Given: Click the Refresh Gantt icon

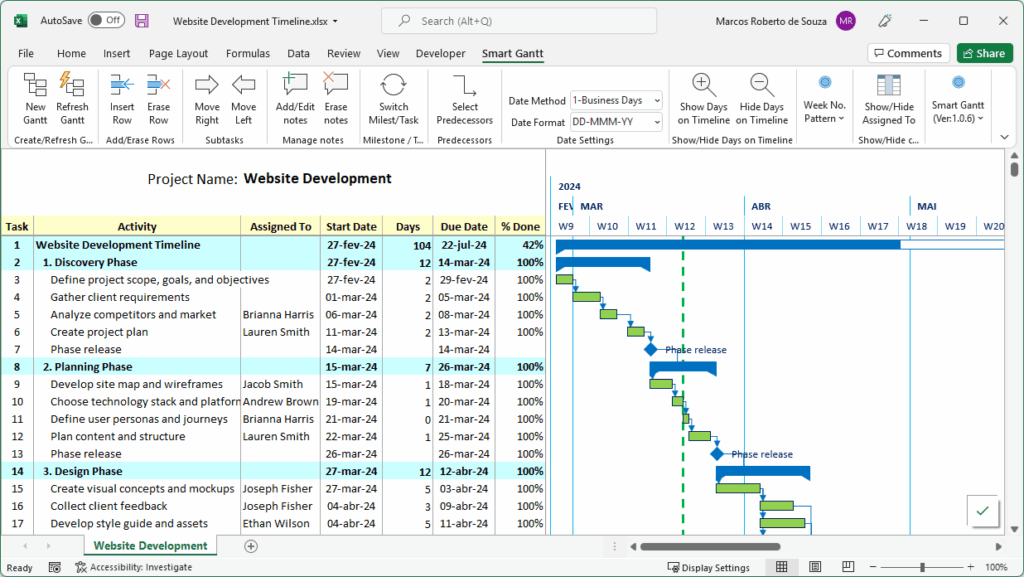Looking at the screenshot, I should point(72,98).
